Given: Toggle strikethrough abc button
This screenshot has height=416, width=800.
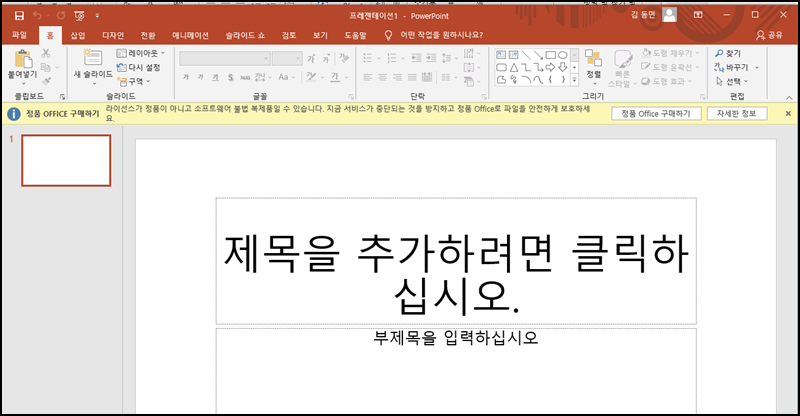Looking at the screenshot, I should tap(245, 78).
